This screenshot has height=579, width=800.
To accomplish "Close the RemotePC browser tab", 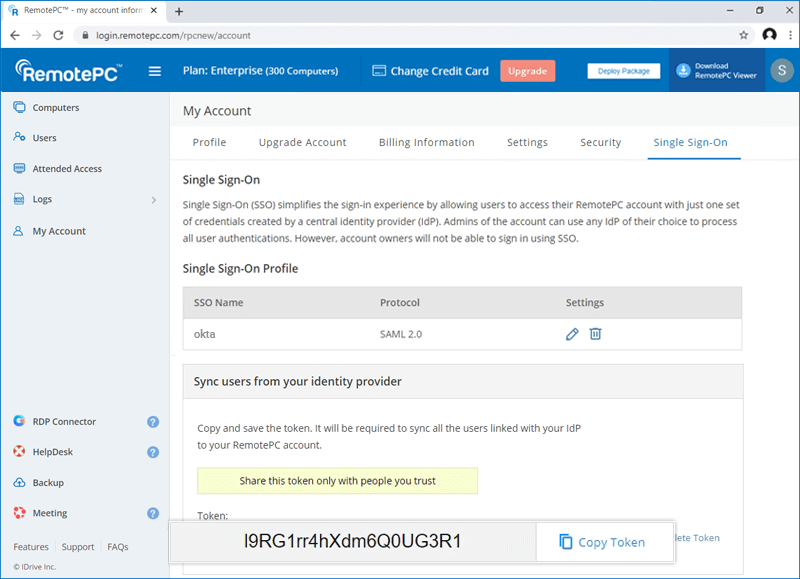I will (154, 10).
